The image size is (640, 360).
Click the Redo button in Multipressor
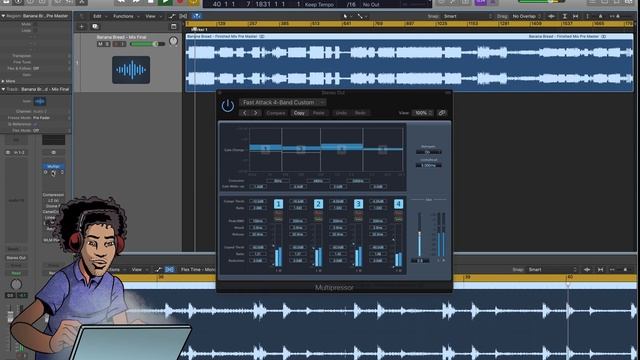tap(360, 113)
